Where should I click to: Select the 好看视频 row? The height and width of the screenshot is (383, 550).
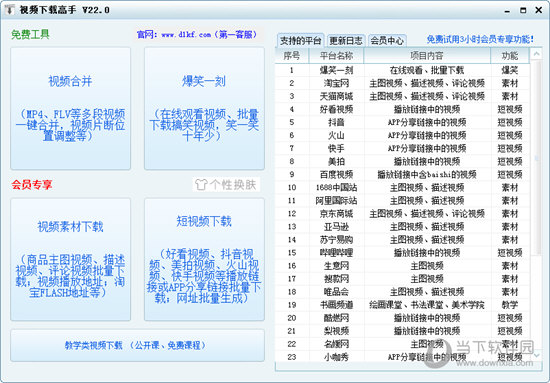(402, 109)
